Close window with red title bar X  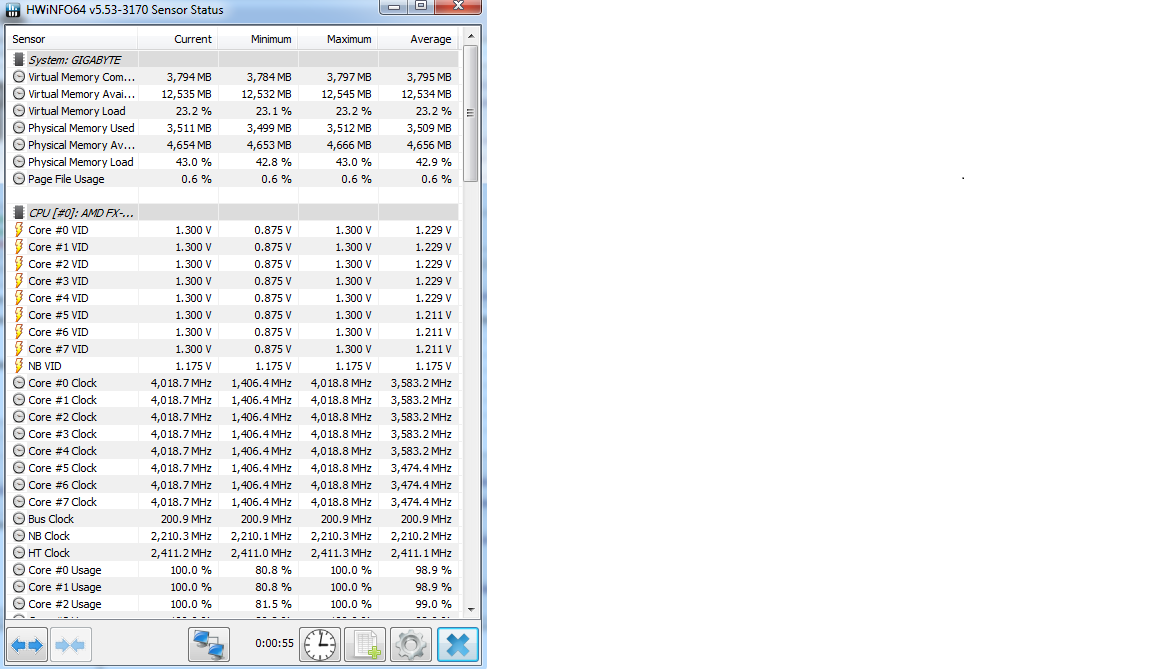(x=458, y=7)
